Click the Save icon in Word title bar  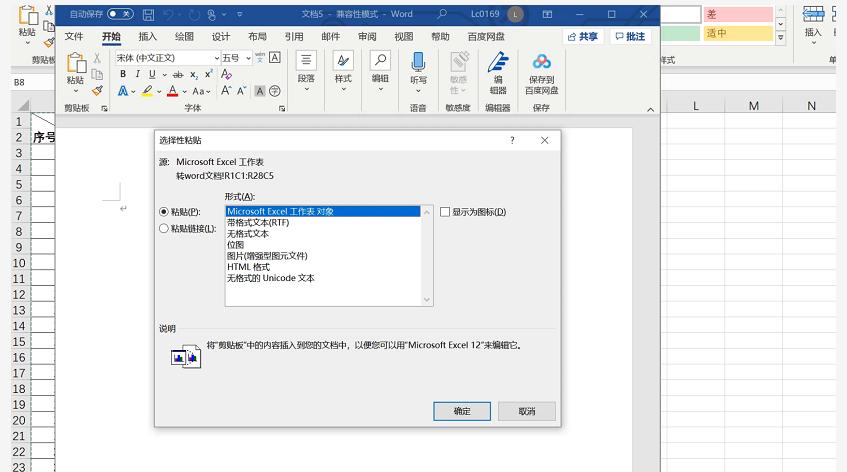point(149,15)
